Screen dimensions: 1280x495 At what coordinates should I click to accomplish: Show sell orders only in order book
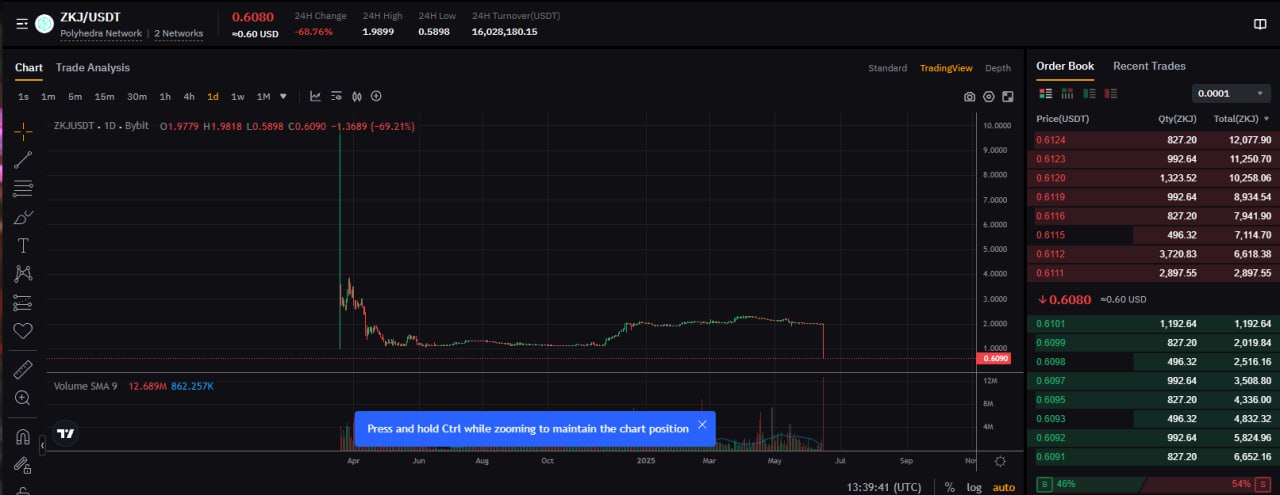coord(1111,93)
